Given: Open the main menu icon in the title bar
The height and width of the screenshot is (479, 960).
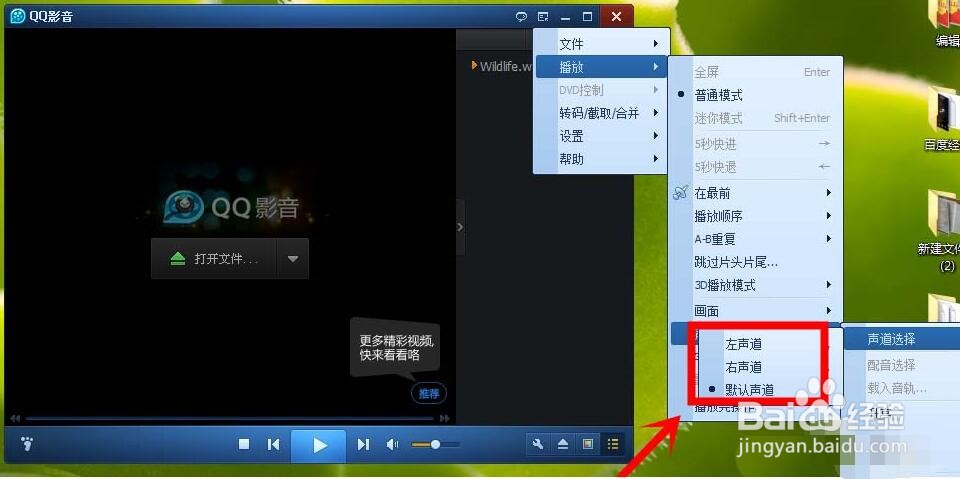Looking at the screenshot, I should [542, 17].
